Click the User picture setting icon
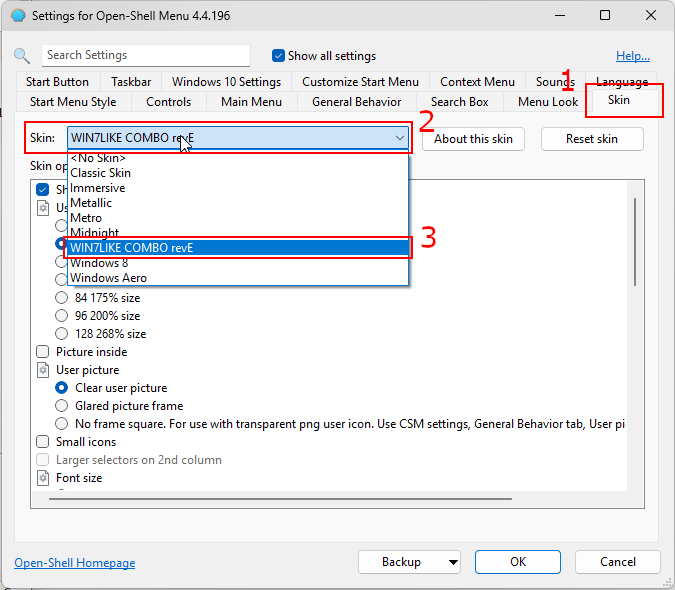This screenshot has height=590, width=675. (x=43, y=370)
